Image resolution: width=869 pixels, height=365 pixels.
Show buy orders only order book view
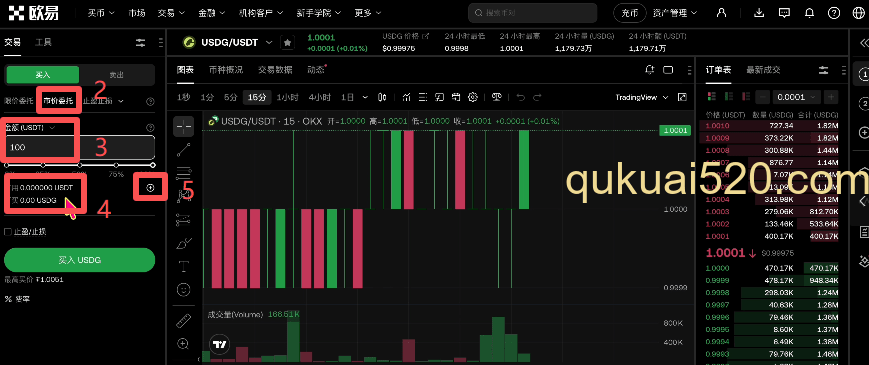pos(730,97)
